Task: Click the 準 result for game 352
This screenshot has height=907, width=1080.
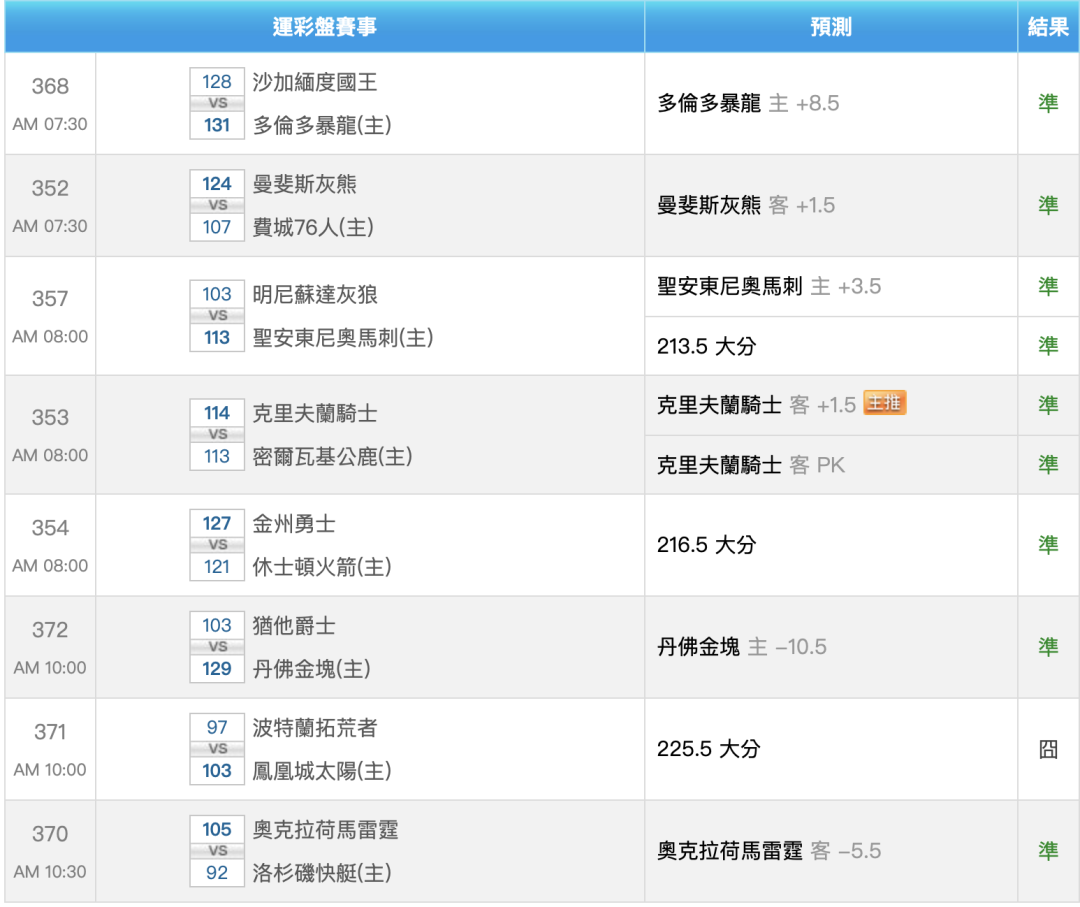Action: (x=1048, y=205)
